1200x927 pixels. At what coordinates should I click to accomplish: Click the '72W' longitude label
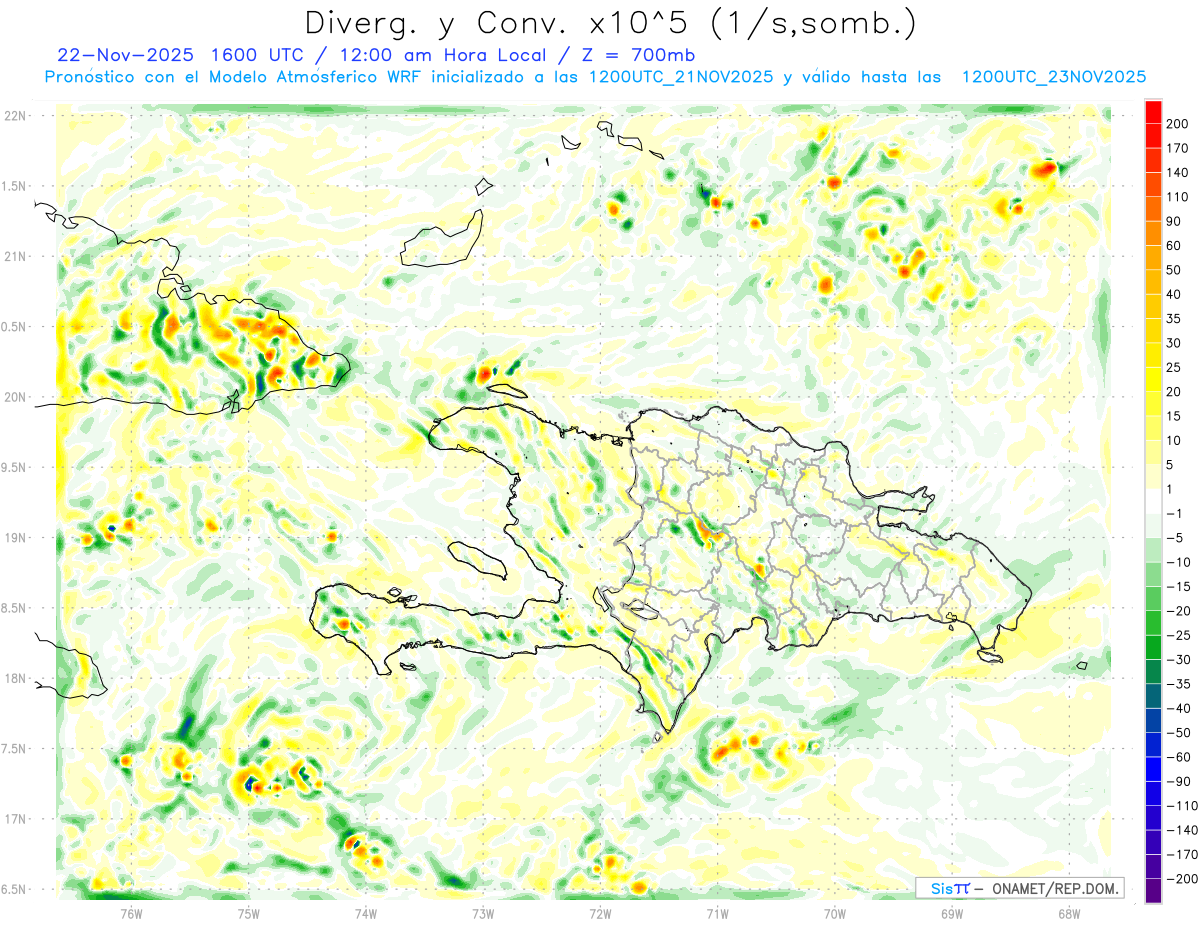point(601,913)
